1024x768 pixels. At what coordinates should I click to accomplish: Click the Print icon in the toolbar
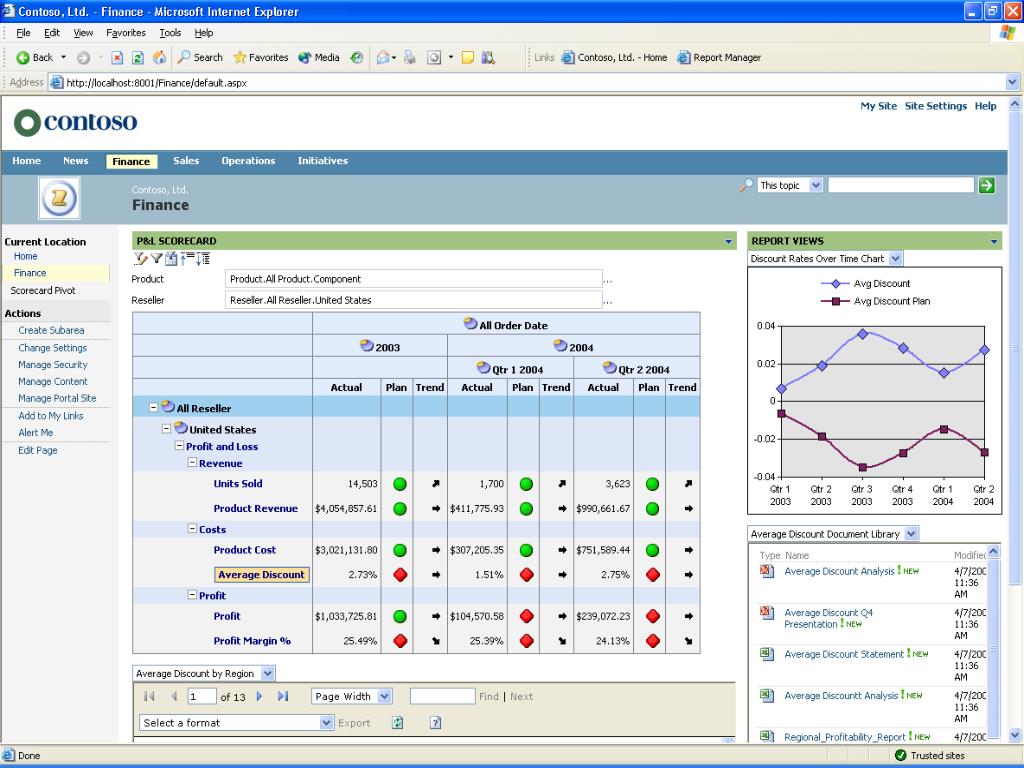click(410, 57)
